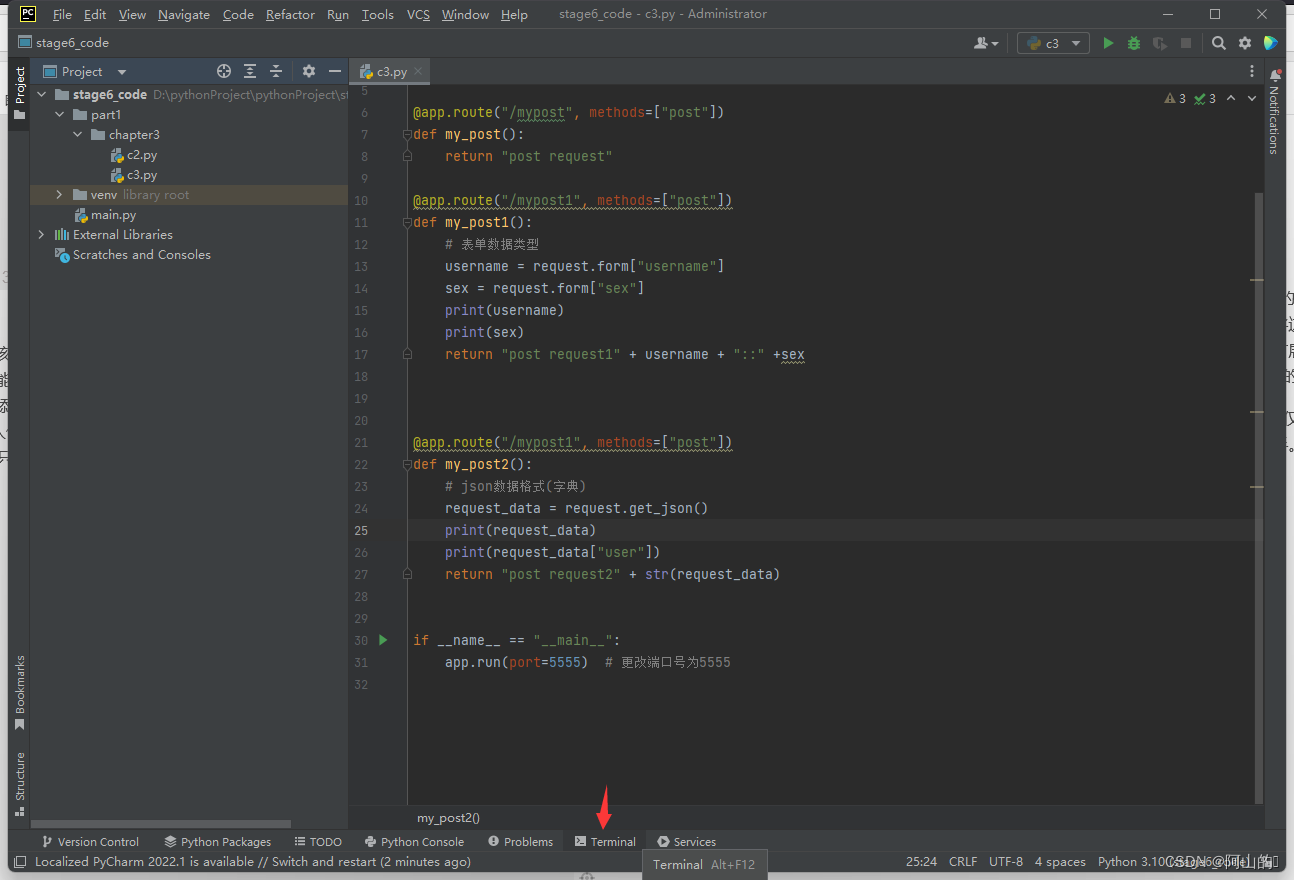Open the Navigate menu

[184, 15]
